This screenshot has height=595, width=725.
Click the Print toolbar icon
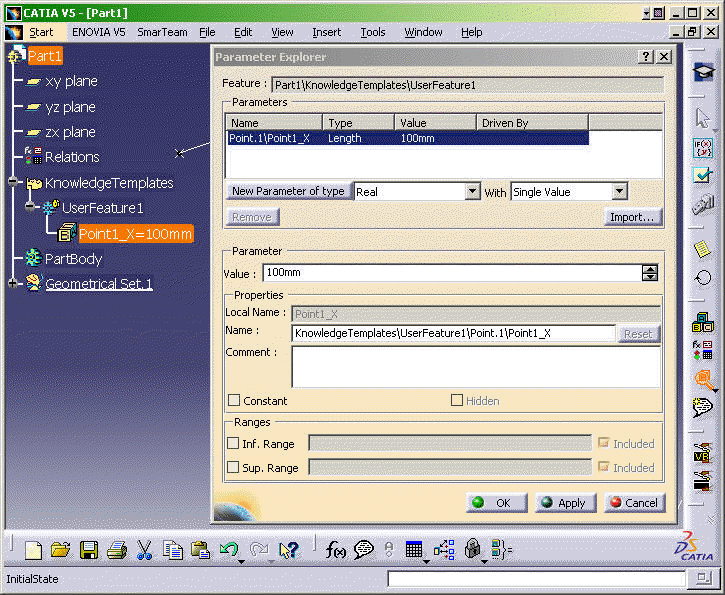(117, 550)
